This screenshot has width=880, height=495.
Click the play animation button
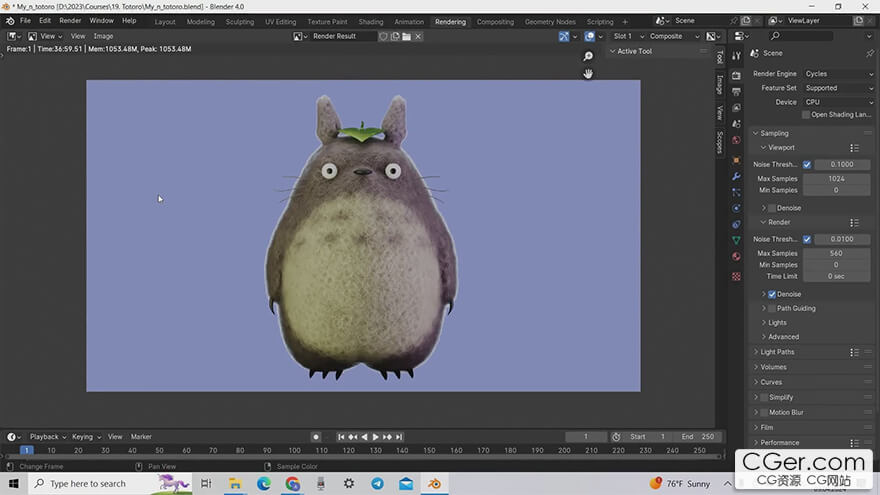[375, 437]
